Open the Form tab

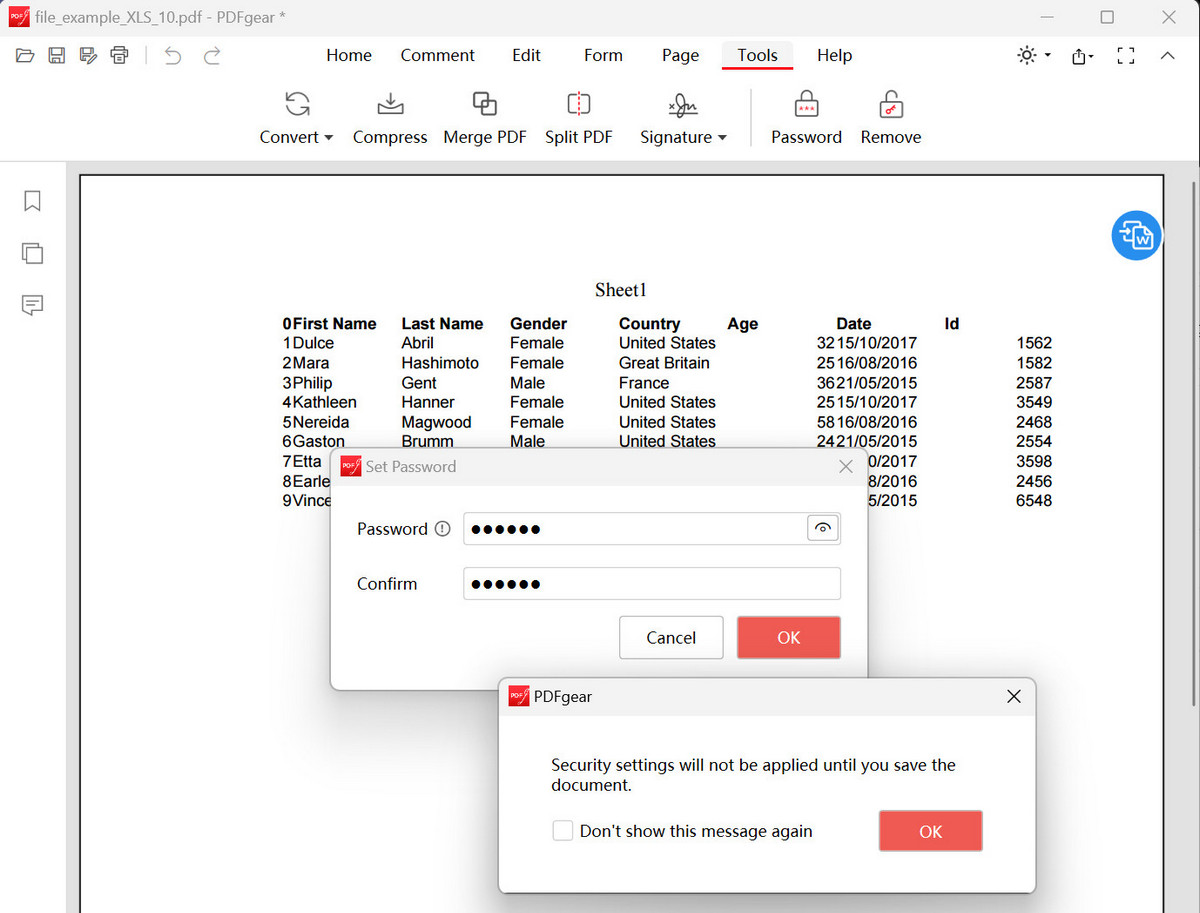coord(603,55)
